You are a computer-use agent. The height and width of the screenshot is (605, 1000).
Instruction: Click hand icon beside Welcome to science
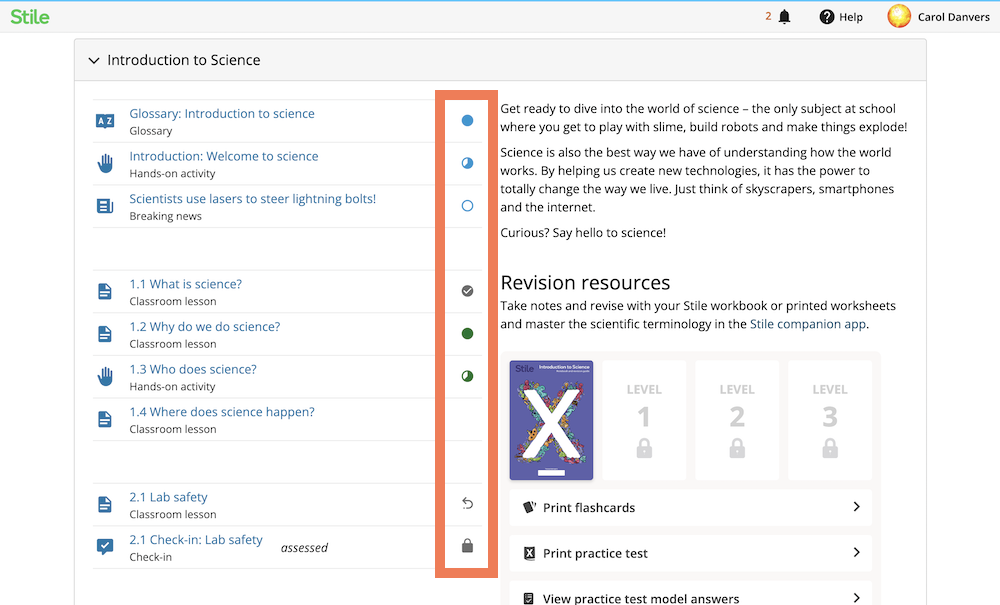click(x=105, y=163)
